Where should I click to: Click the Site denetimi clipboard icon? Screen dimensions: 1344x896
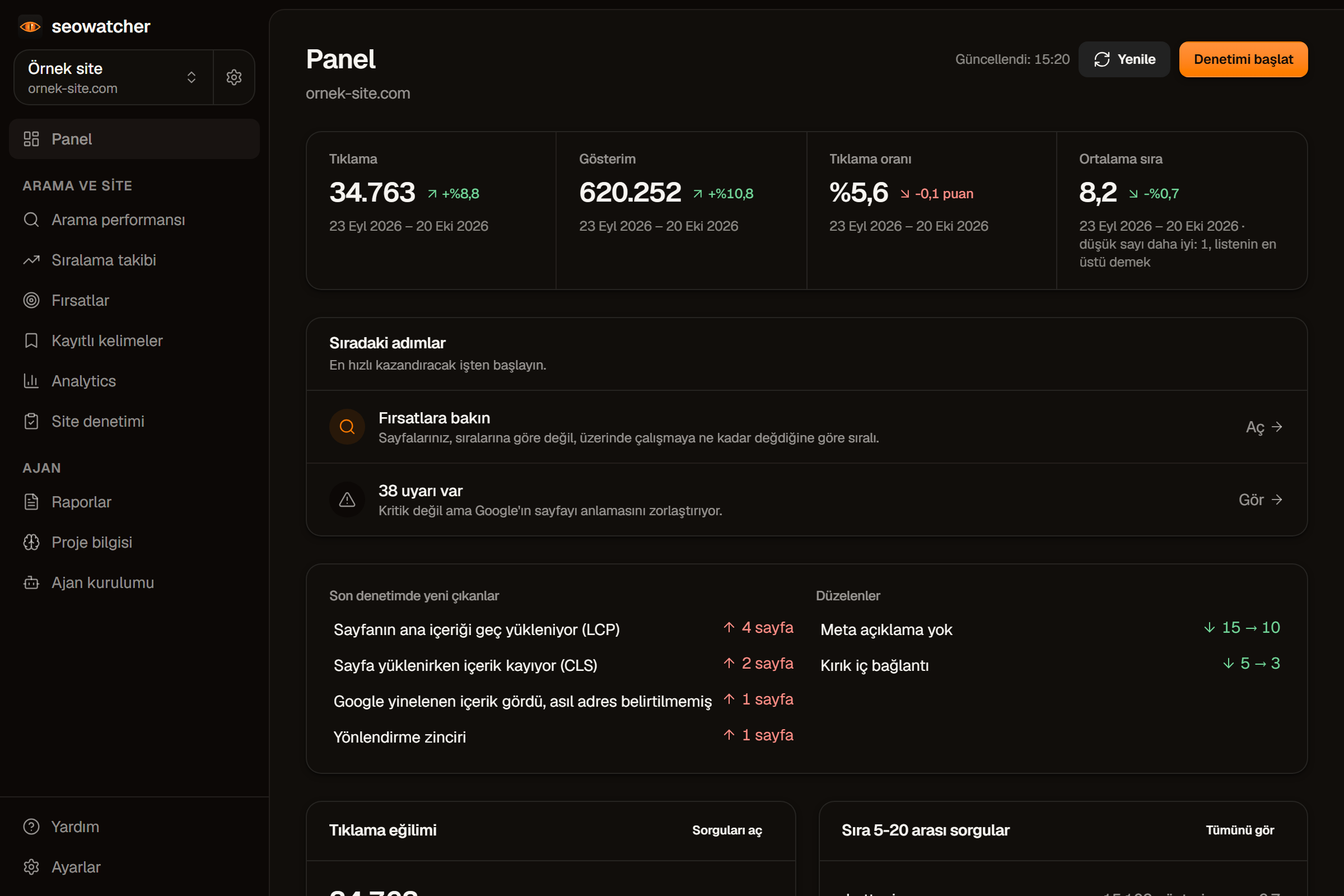tap(31, 421)
